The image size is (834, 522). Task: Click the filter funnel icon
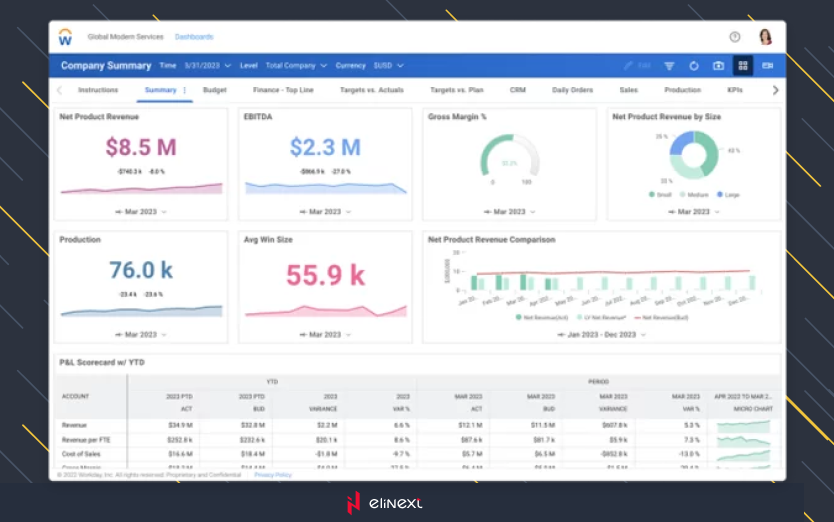[x=670, y=66]
